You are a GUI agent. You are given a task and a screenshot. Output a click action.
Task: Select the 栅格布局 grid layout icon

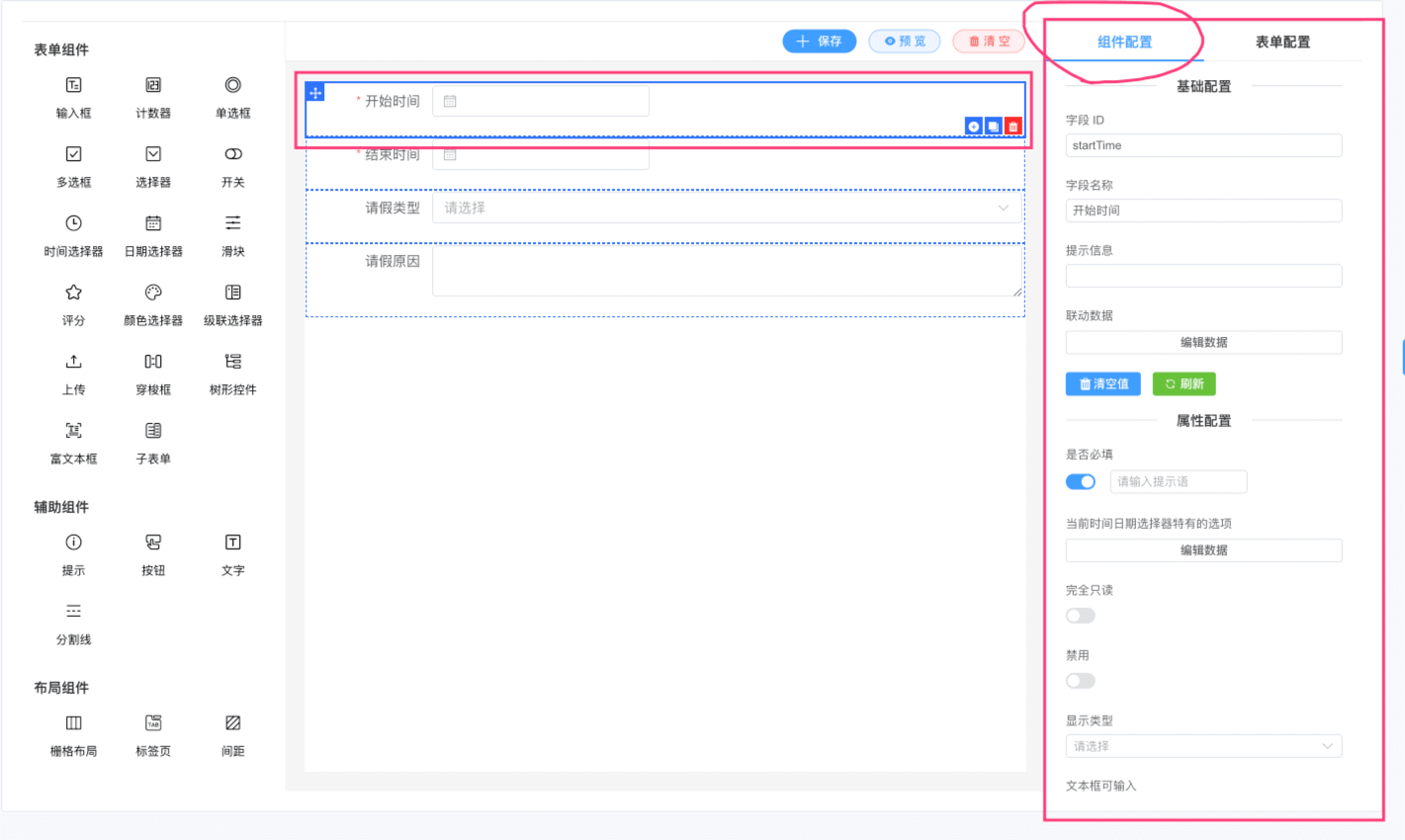click(x=73, y=724)
